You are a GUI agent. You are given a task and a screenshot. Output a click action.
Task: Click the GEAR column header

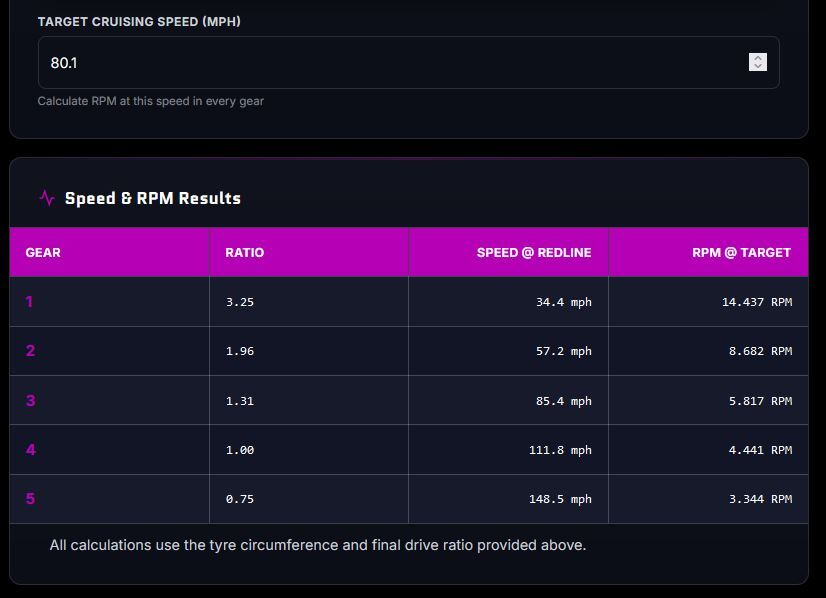[x=43, y=253]
